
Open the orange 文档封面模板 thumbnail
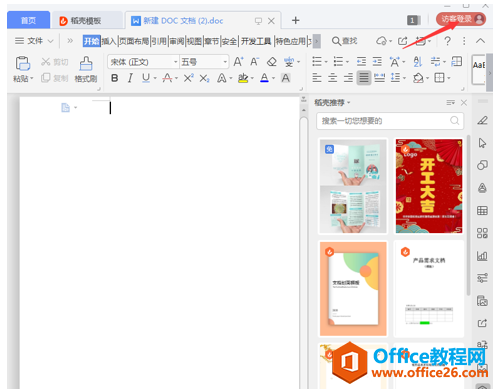point(353,289)
